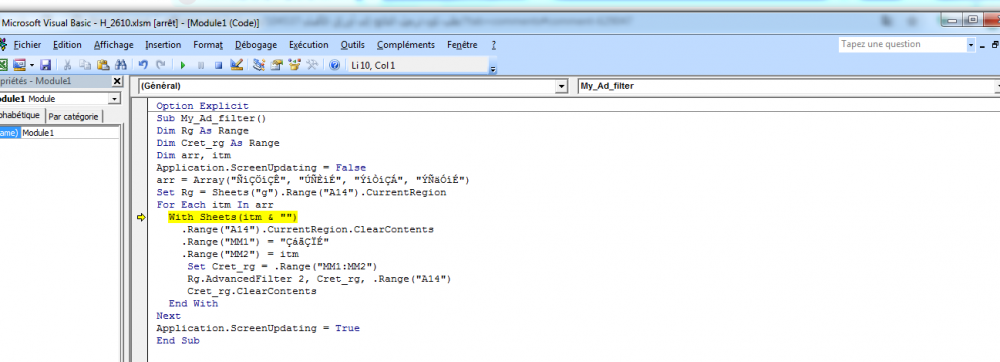The height and width of the screenshot is (362, 1000).
Task: Click the Module1 name property value field
Action: pyautogui.click(x=70, y=133)
